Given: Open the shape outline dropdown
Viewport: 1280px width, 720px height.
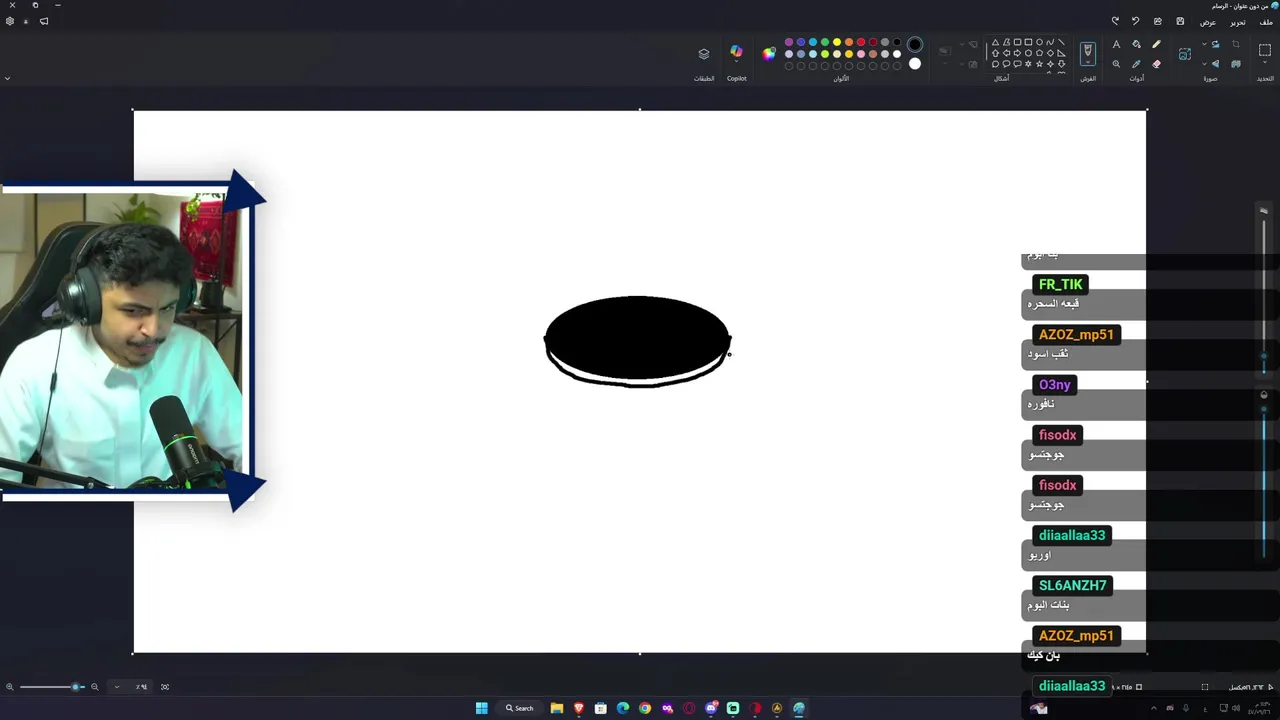Looking at the screenshot, I should pyautogui.click(x=962, y=43).
